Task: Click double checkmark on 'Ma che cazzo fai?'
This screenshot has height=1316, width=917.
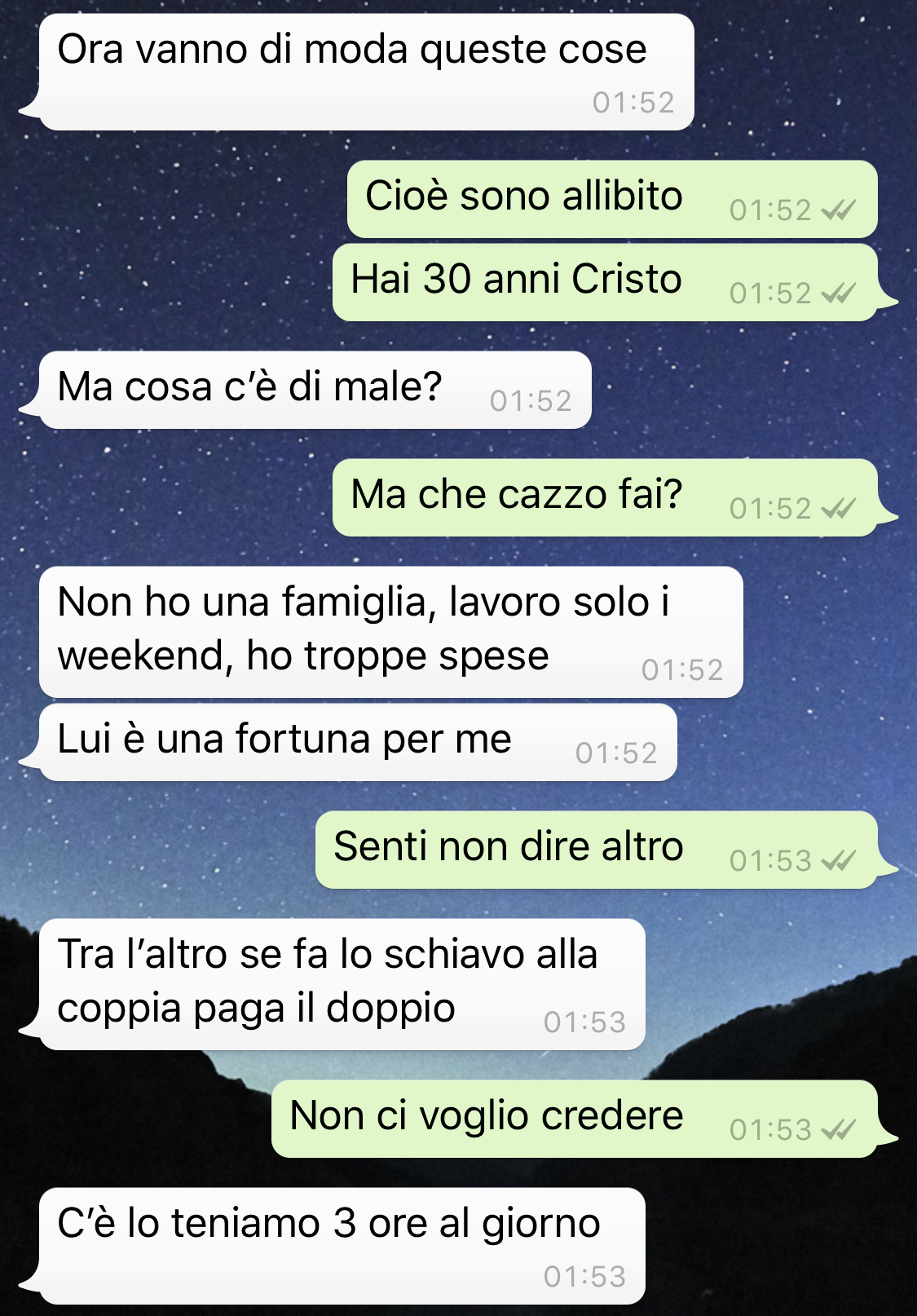Action: click(838, 509)
